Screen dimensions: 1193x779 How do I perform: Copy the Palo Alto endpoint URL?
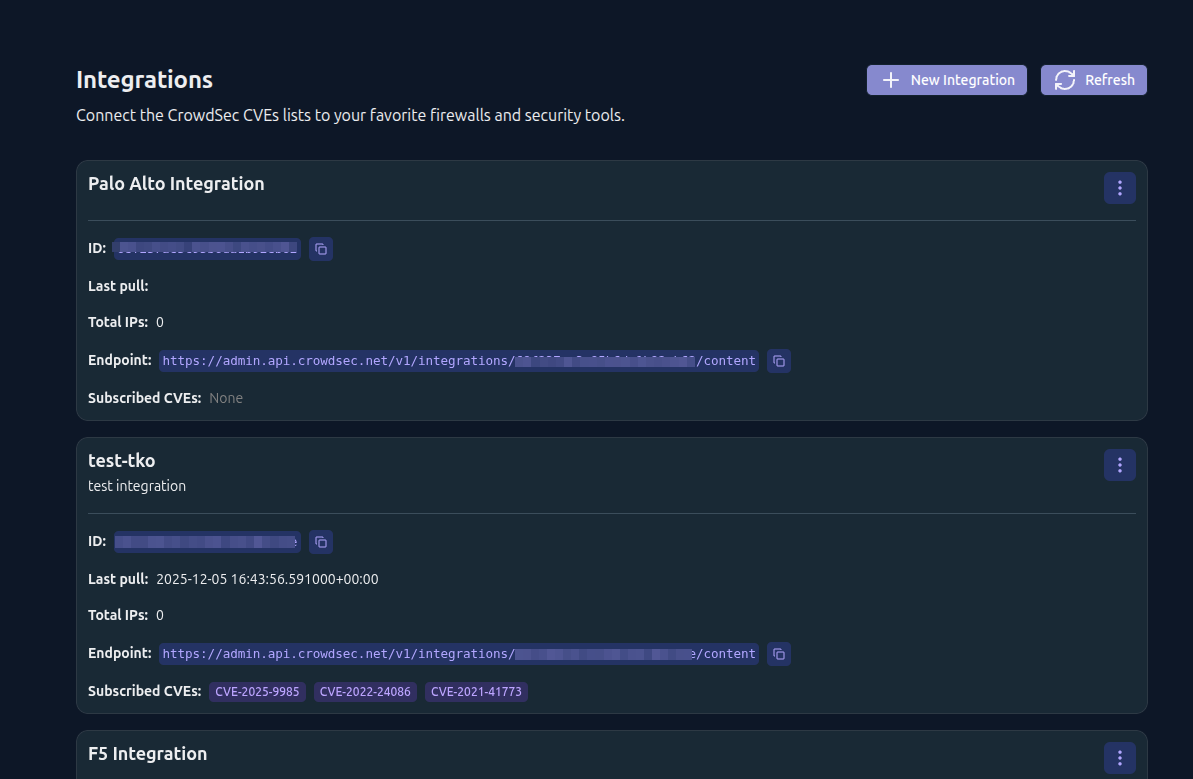[x=778, y=360]
